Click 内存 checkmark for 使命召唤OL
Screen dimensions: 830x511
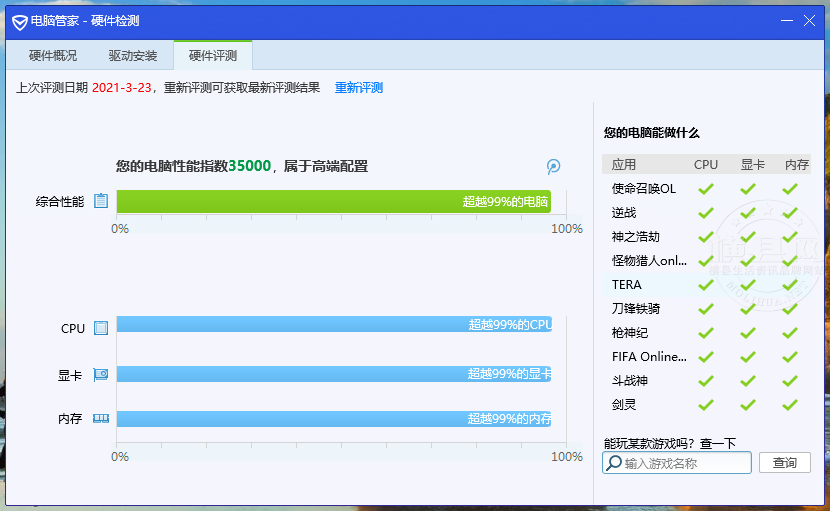pos(790,189)
